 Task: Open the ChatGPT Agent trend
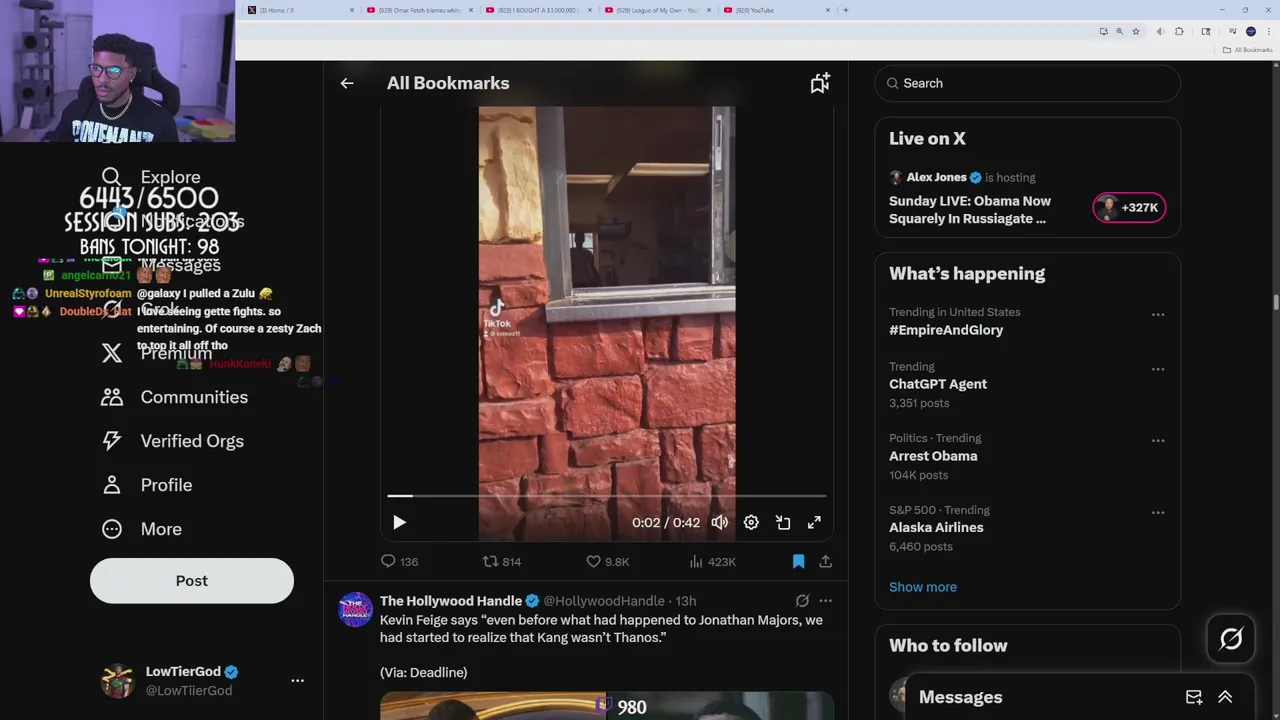pos(938,384)
